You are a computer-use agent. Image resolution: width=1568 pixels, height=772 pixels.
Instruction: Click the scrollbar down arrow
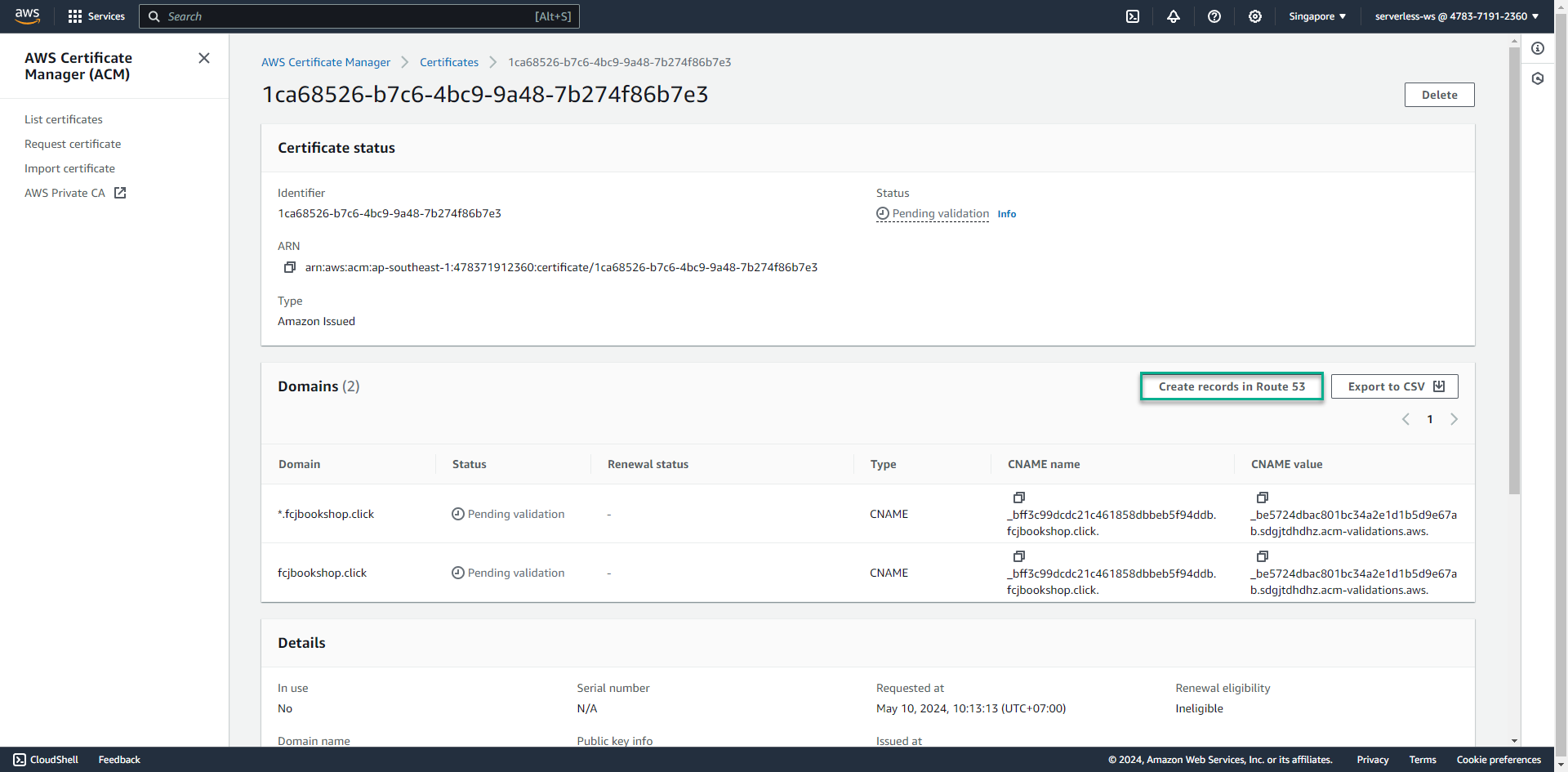[1514, 741]
